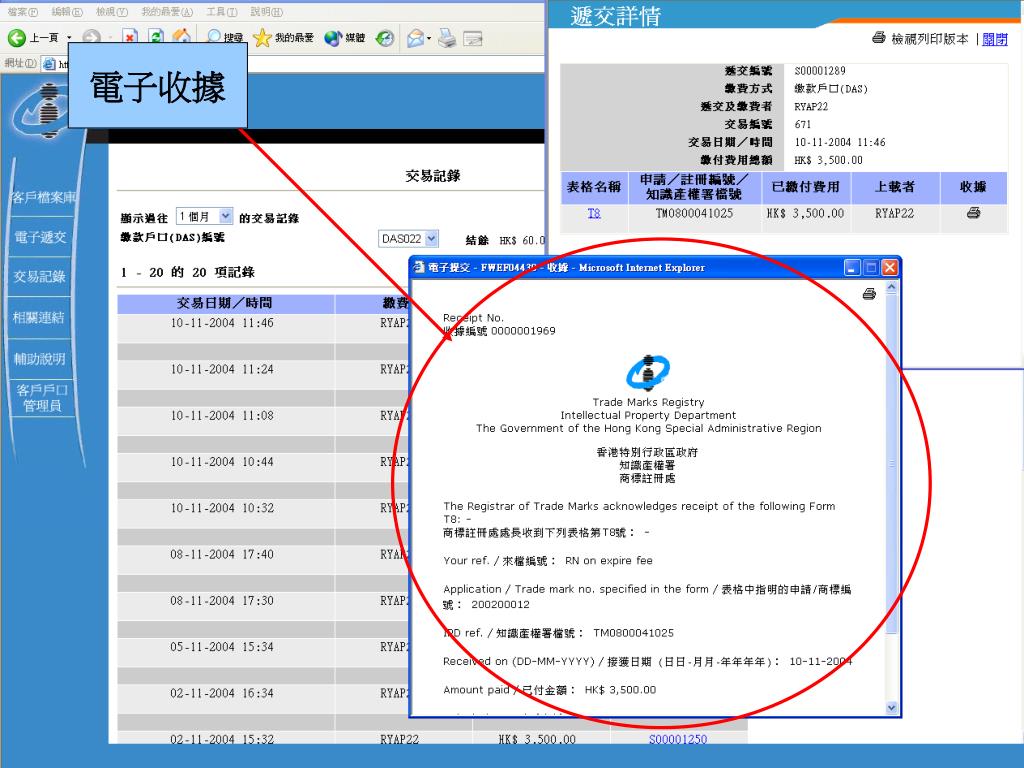Open the DAS022 account number dropdown

pyautogui.click(x=408, y=238)
